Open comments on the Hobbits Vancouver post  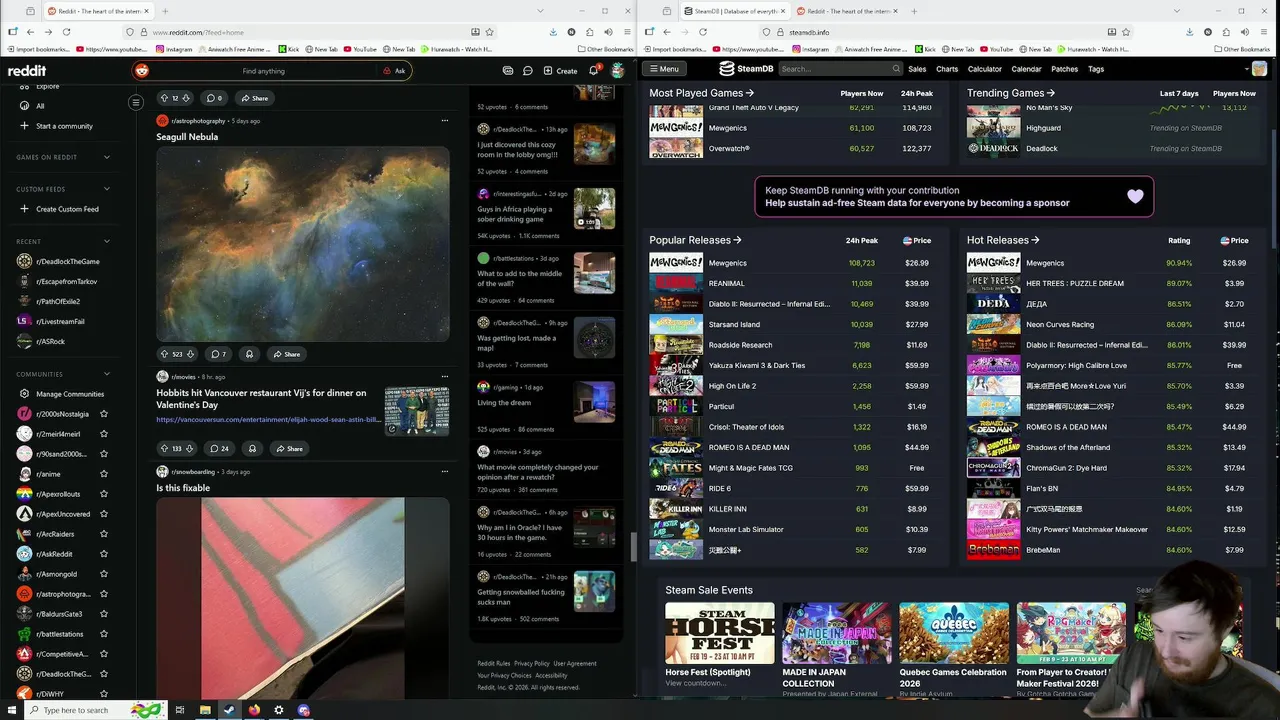pyautogui.click(x=219, y=449)
